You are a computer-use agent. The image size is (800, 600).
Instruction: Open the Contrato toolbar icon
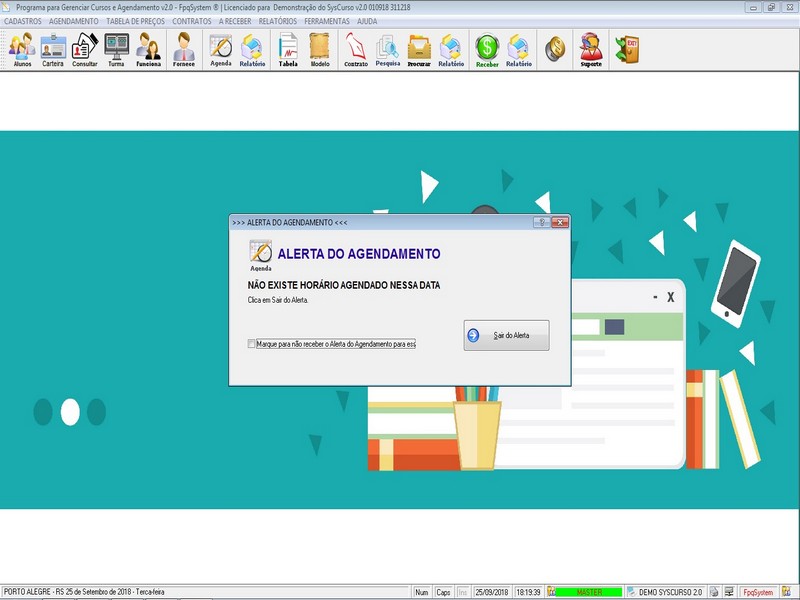click(355, 48)
